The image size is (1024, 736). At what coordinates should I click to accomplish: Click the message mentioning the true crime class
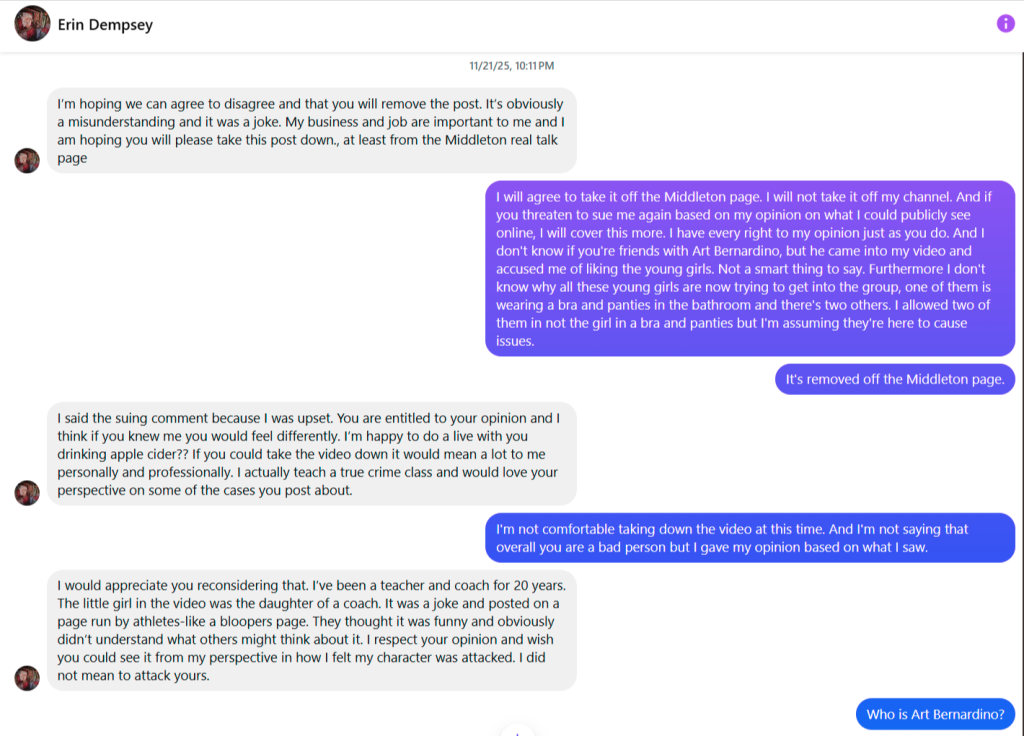click(312, 456)
